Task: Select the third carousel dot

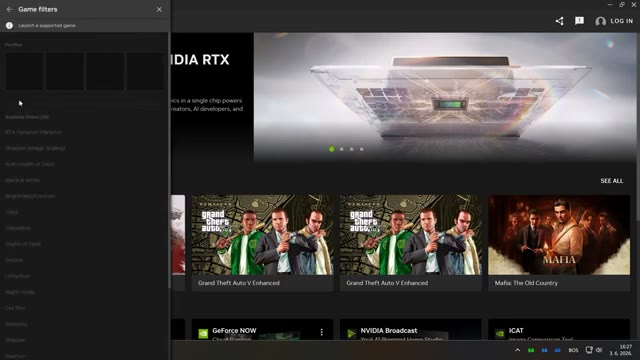Action: coord(351,149)
